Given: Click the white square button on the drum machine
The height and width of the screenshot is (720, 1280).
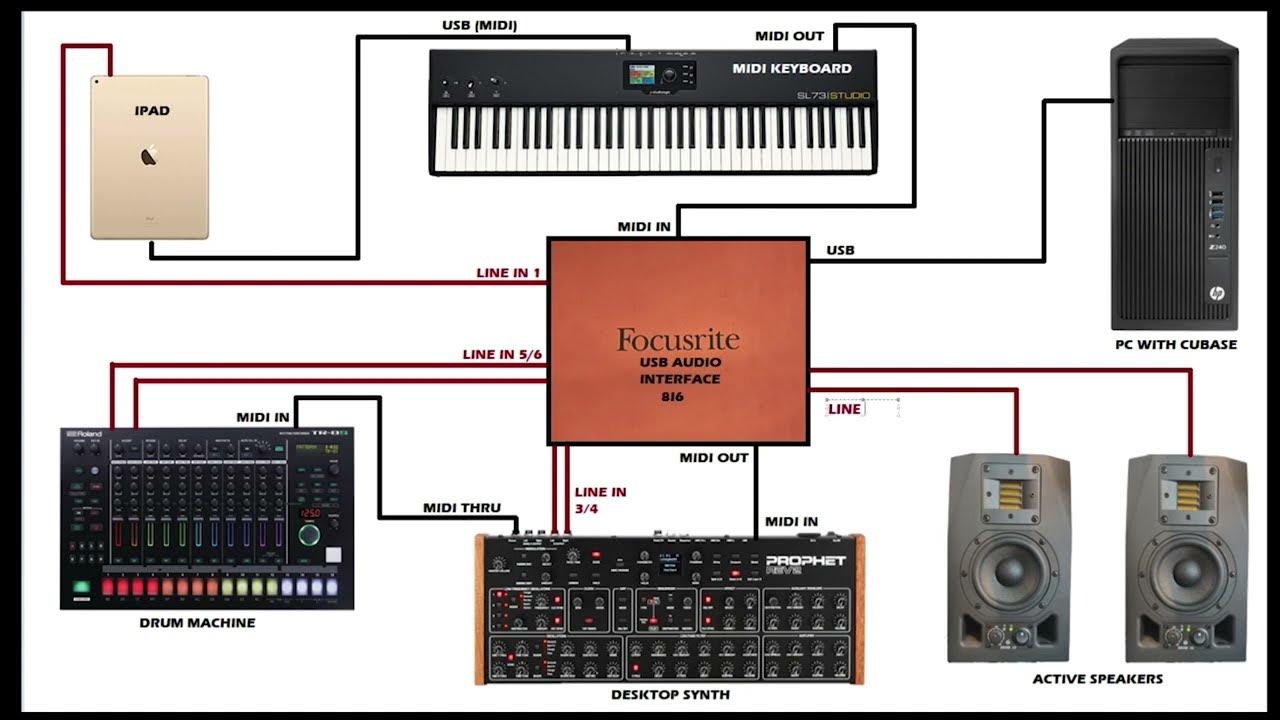Looking at the screenshot, I should coord(333,555).
